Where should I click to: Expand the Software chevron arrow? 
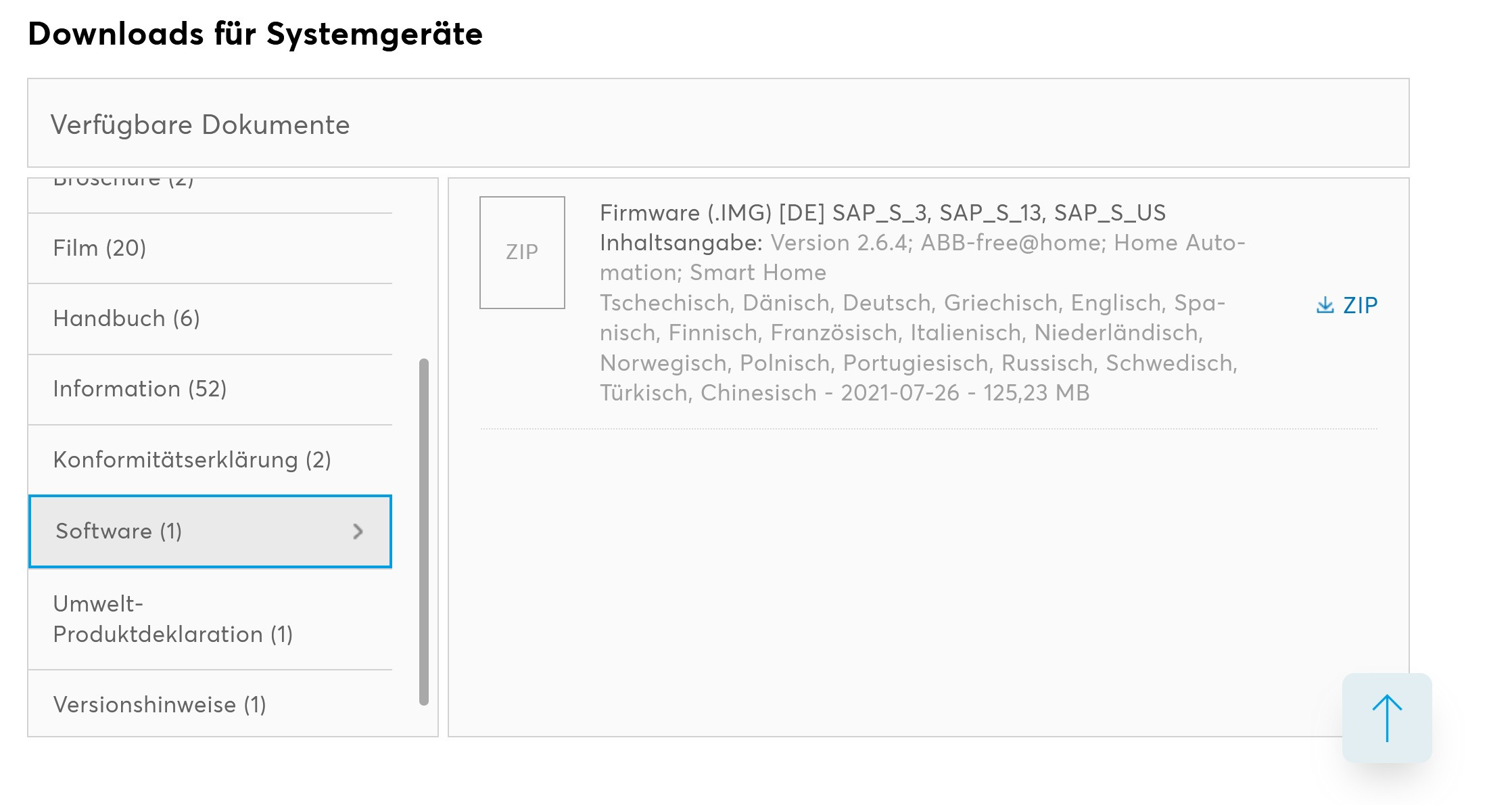[x=358, y=532]
